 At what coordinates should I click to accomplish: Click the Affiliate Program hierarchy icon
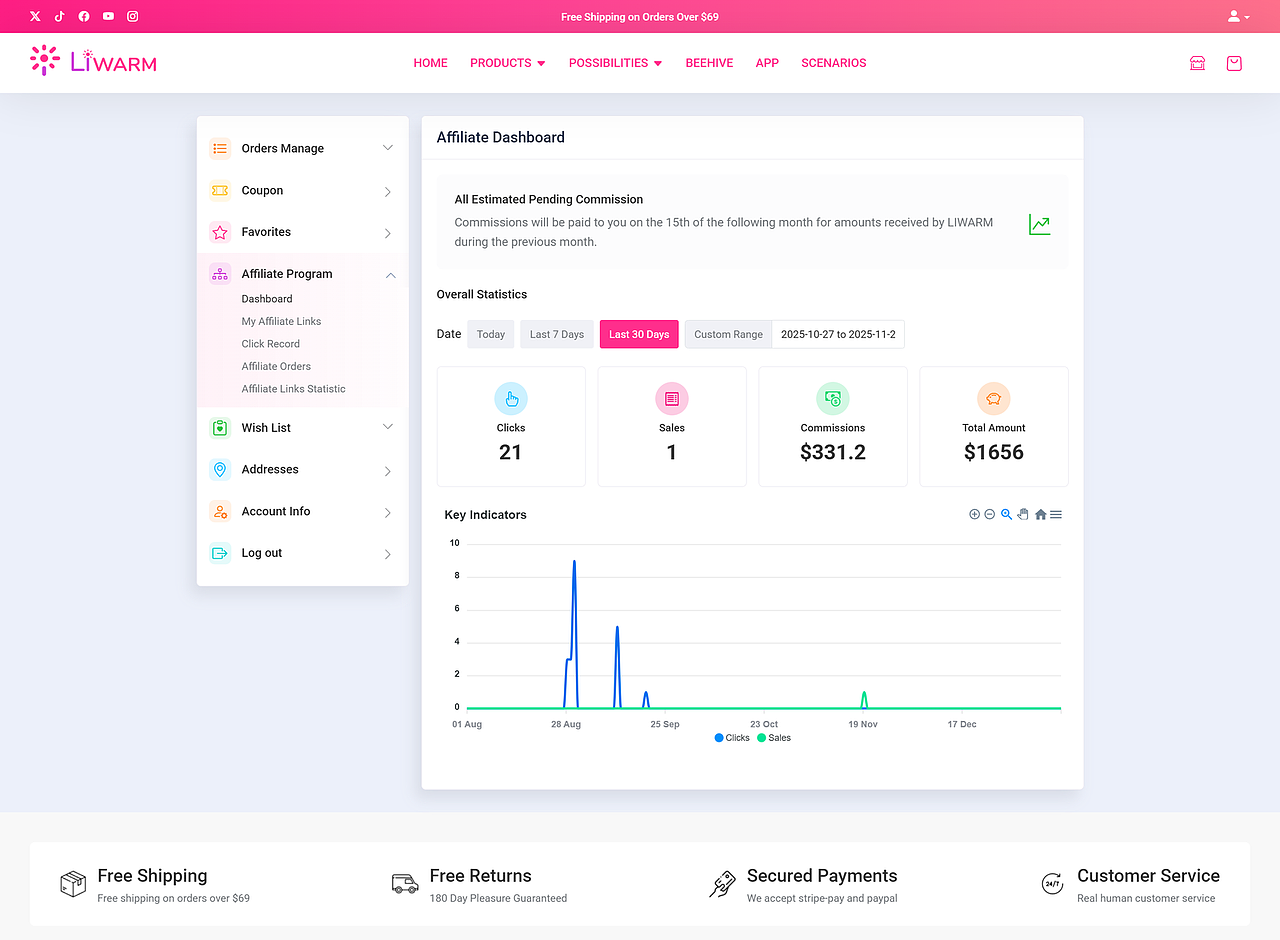click(x=220, y=274)
